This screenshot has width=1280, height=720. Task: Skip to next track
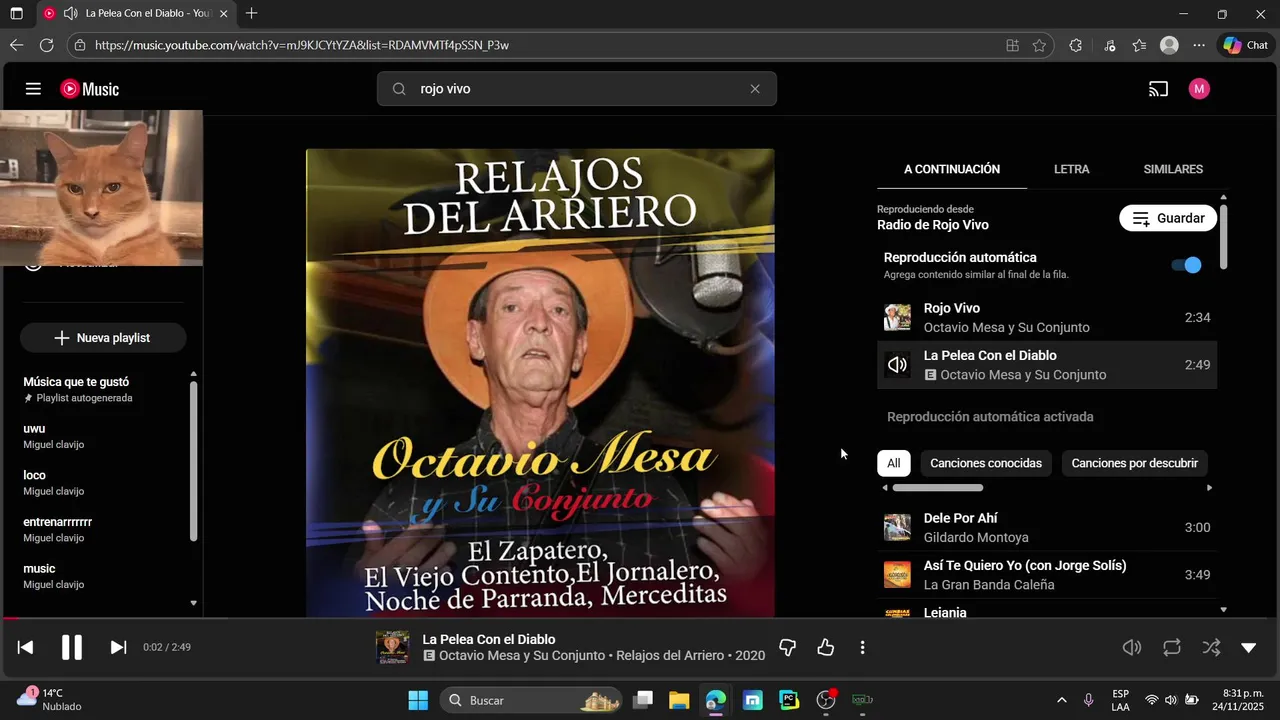(118, 647)
